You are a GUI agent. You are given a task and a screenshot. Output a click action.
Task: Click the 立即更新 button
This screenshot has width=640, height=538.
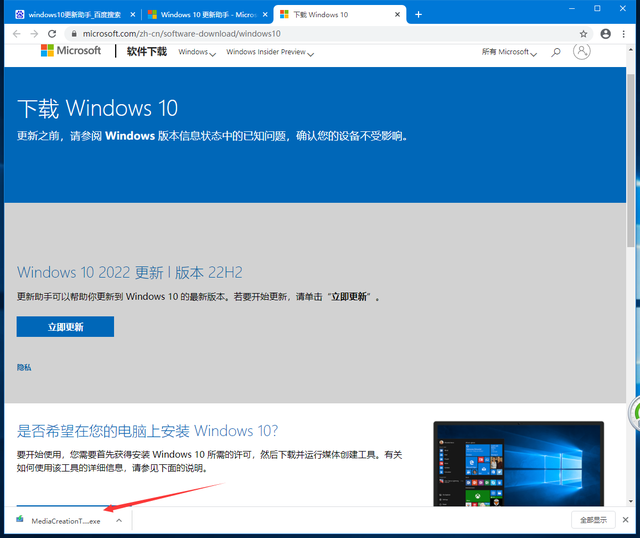(x=65, y=327)
